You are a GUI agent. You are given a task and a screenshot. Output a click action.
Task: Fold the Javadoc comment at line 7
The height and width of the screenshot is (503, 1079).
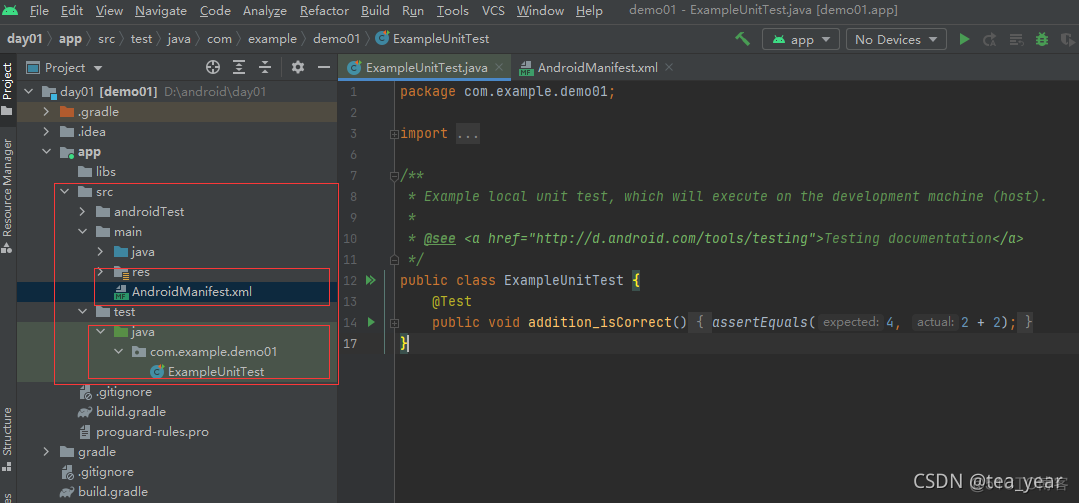click(394, 175)
